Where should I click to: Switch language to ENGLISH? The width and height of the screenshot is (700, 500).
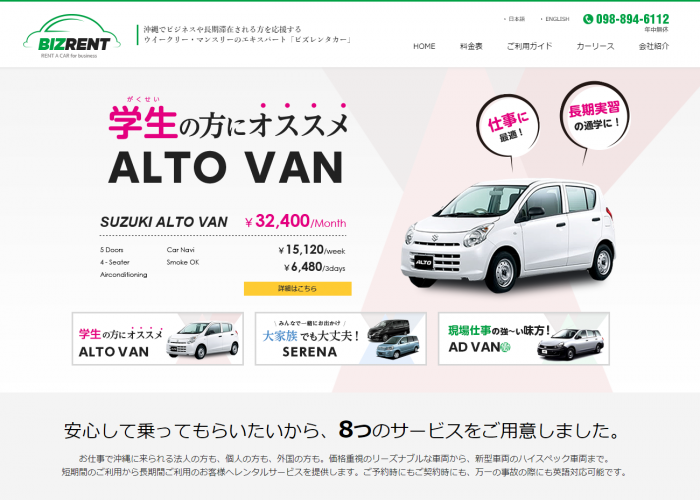click(557, 19)
